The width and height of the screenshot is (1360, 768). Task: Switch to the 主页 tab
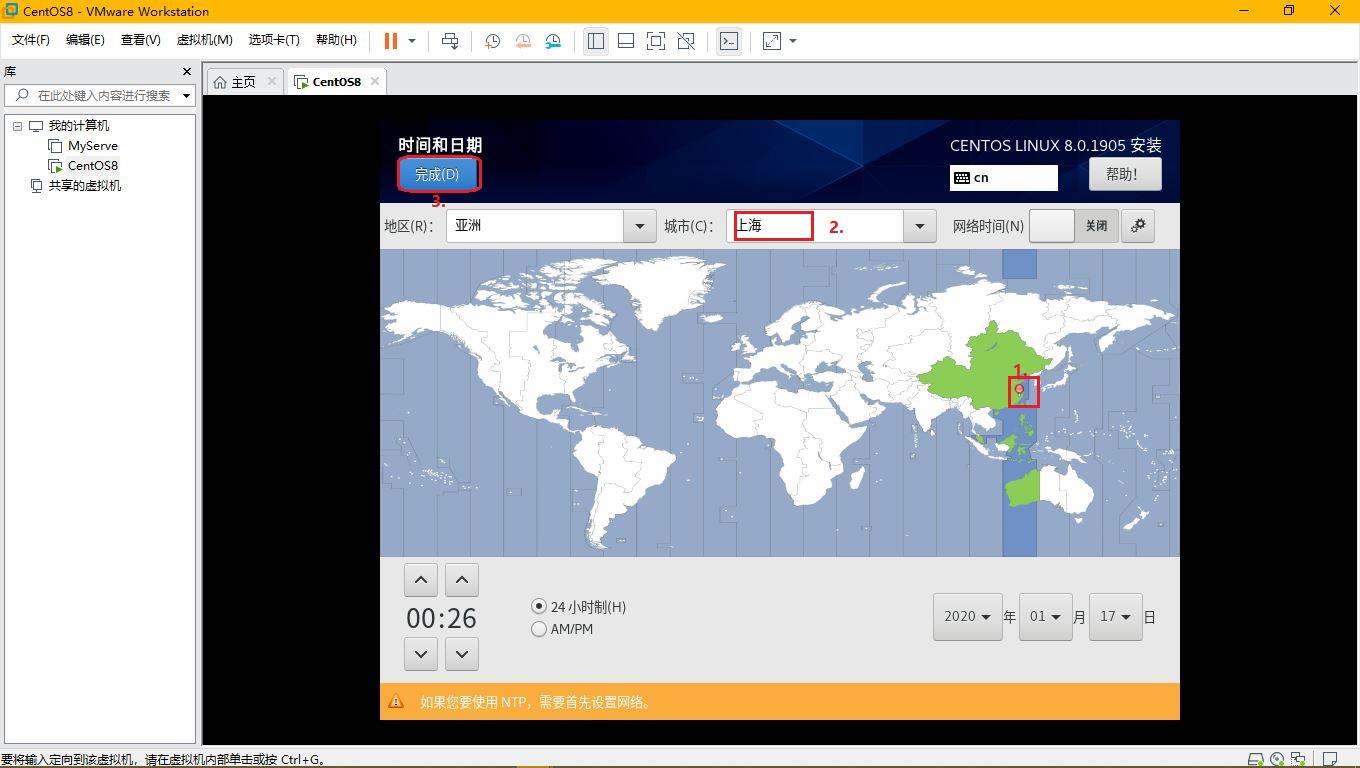[x=244, y=82]
